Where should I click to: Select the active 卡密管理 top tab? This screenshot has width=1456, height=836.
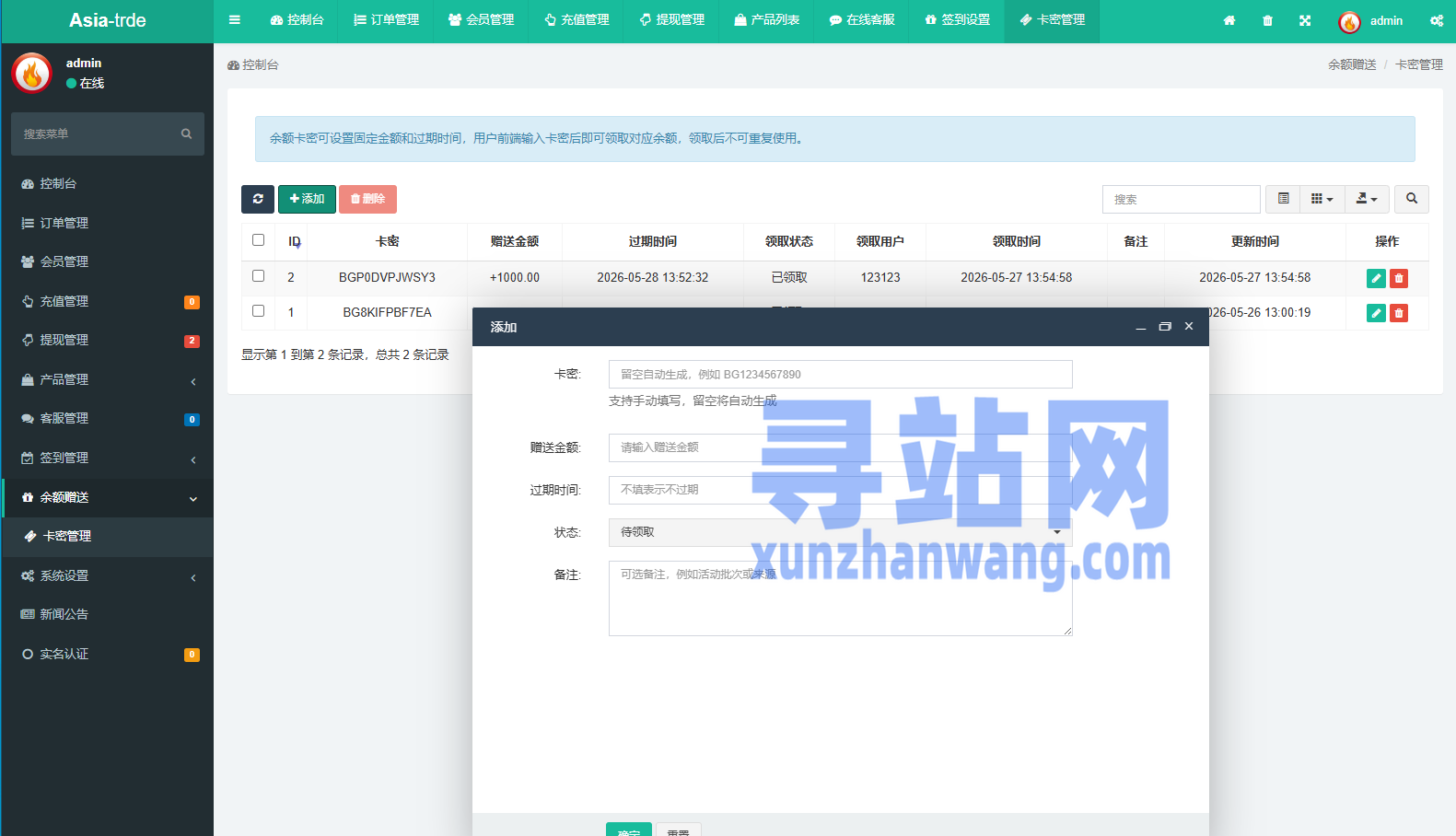click(1052, 20)
